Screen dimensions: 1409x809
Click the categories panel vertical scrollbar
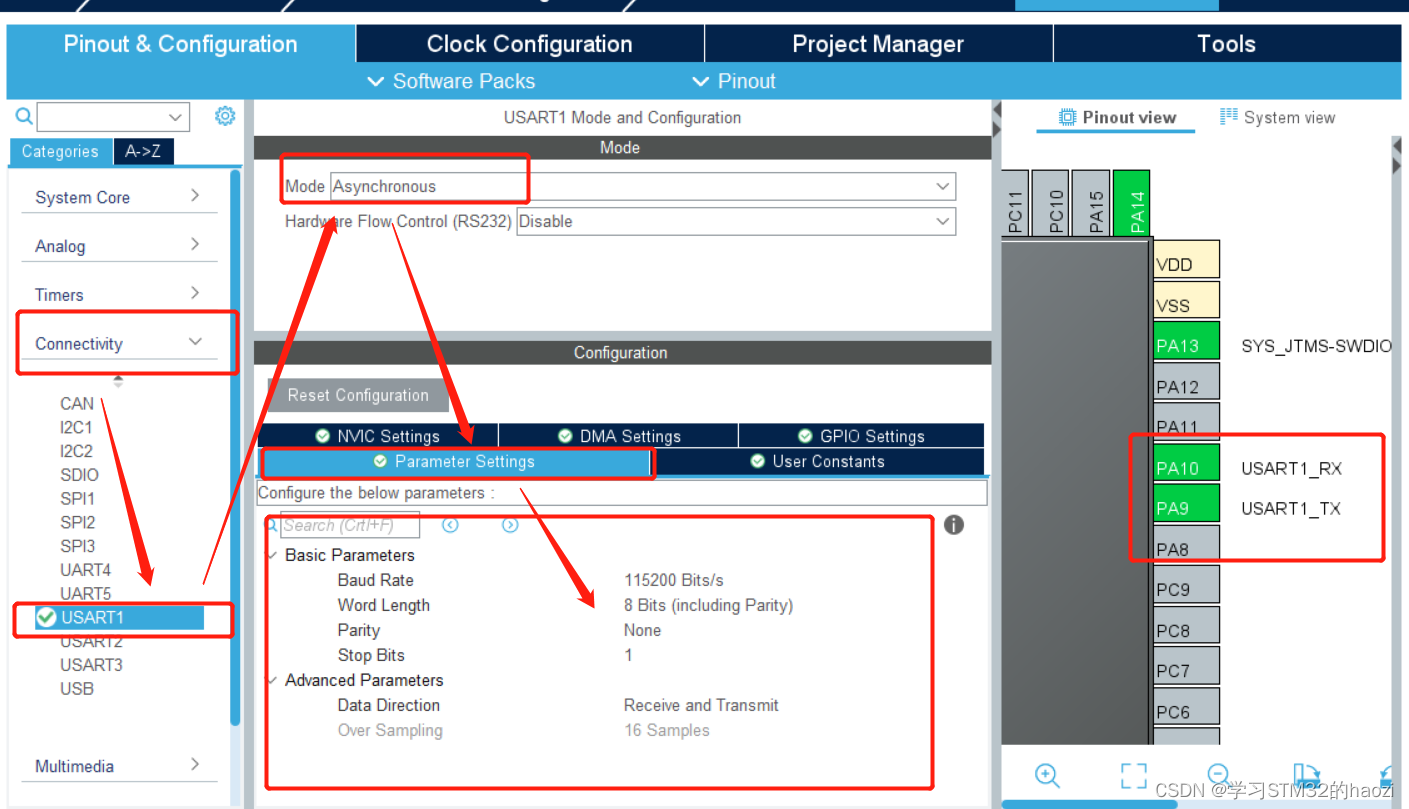236,447
